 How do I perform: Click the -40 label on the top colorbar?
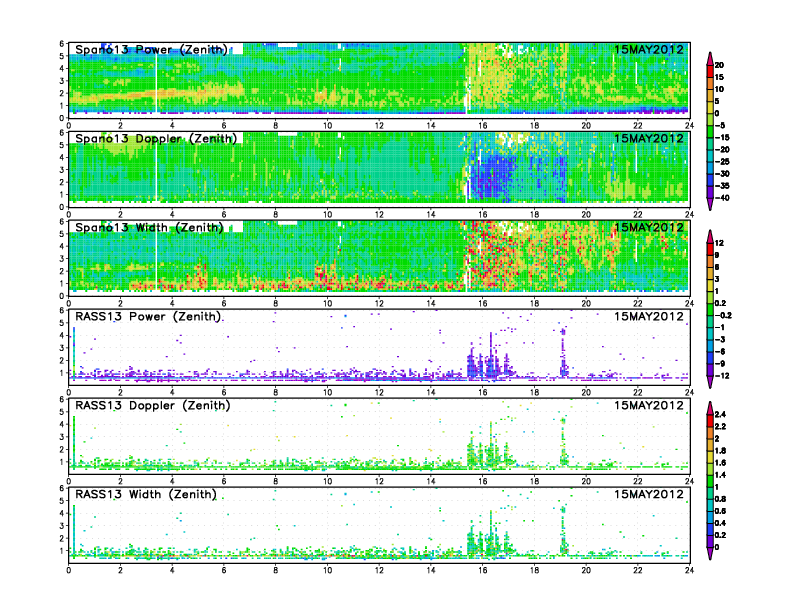(x=722, y=198)
